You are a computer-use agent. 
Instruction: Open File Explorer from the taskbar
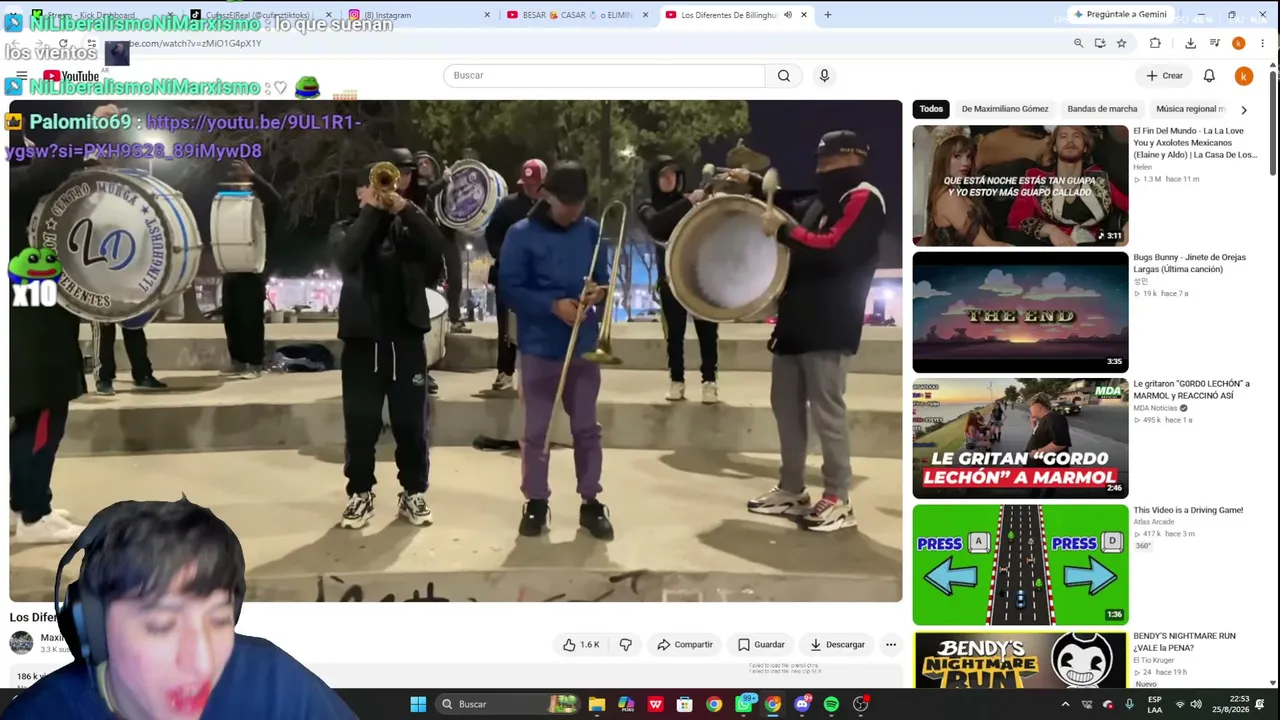[597, 704]
